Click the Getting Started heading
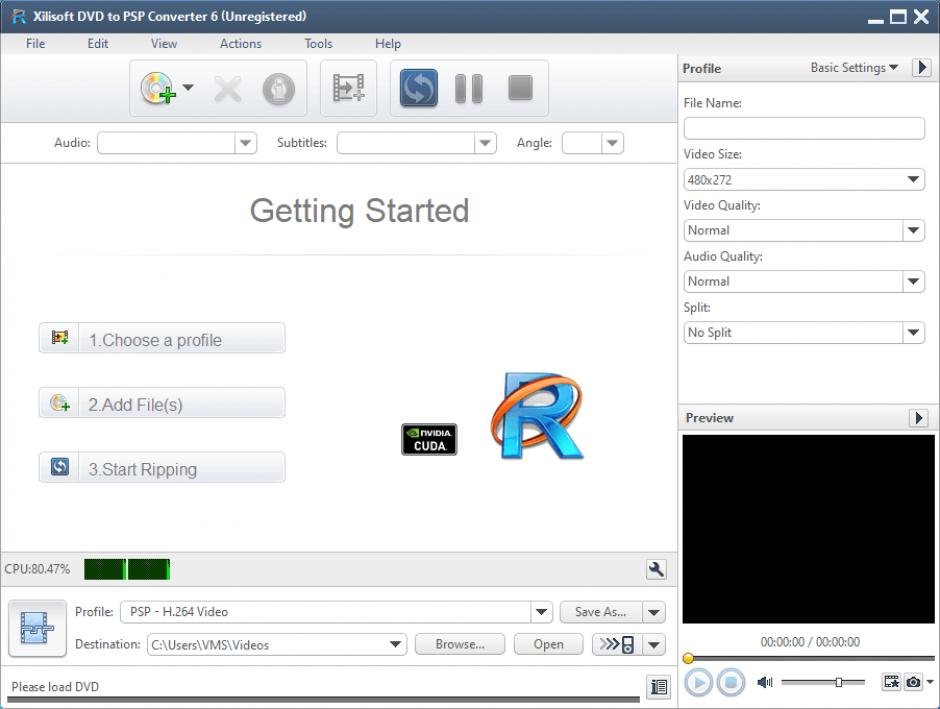Screen dimensions: 940x709 tap(359, 211)
